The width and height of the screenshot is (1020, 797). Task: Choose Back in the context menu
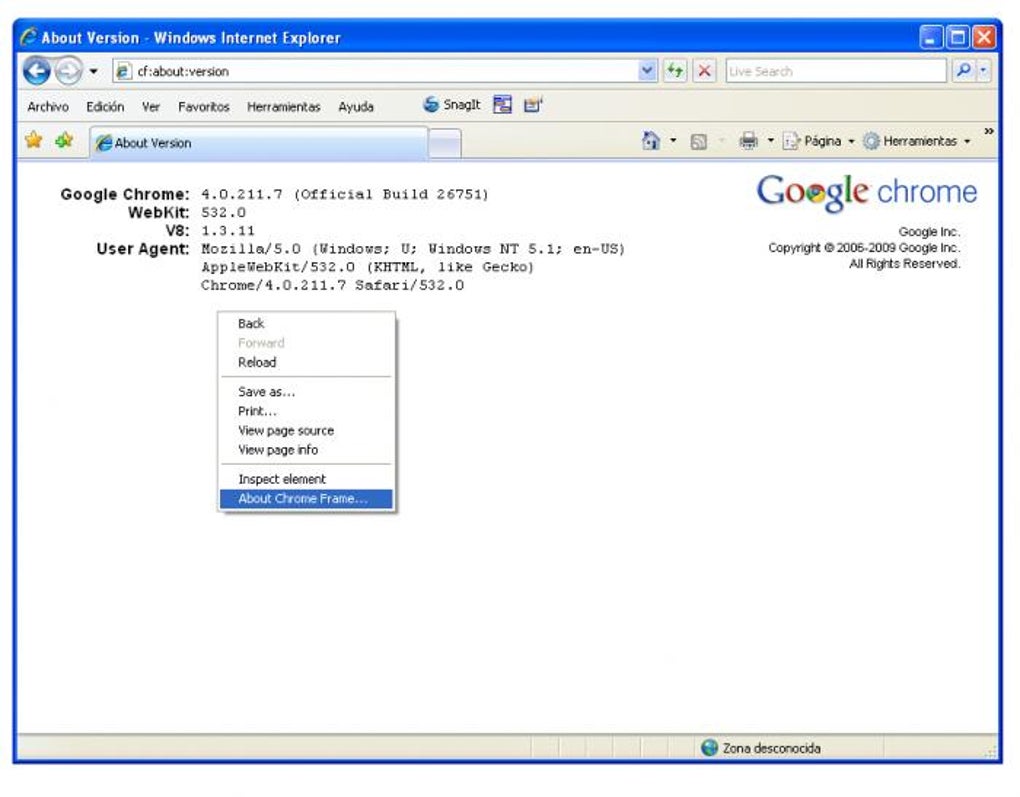click(306, 323)
